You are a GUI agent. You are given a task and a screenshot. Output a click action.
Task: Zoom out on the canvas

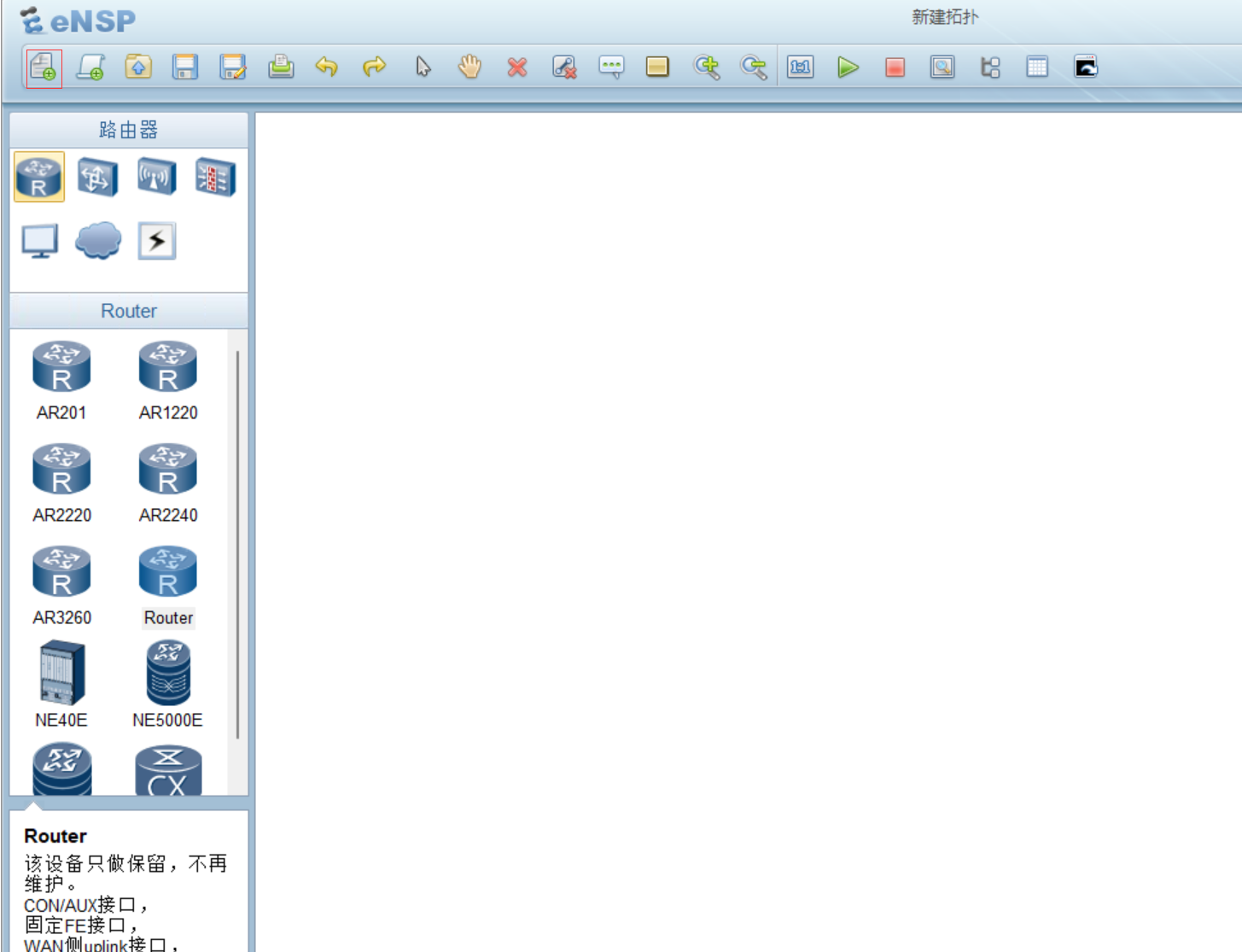pyautogui.click(x=754, y=67)
